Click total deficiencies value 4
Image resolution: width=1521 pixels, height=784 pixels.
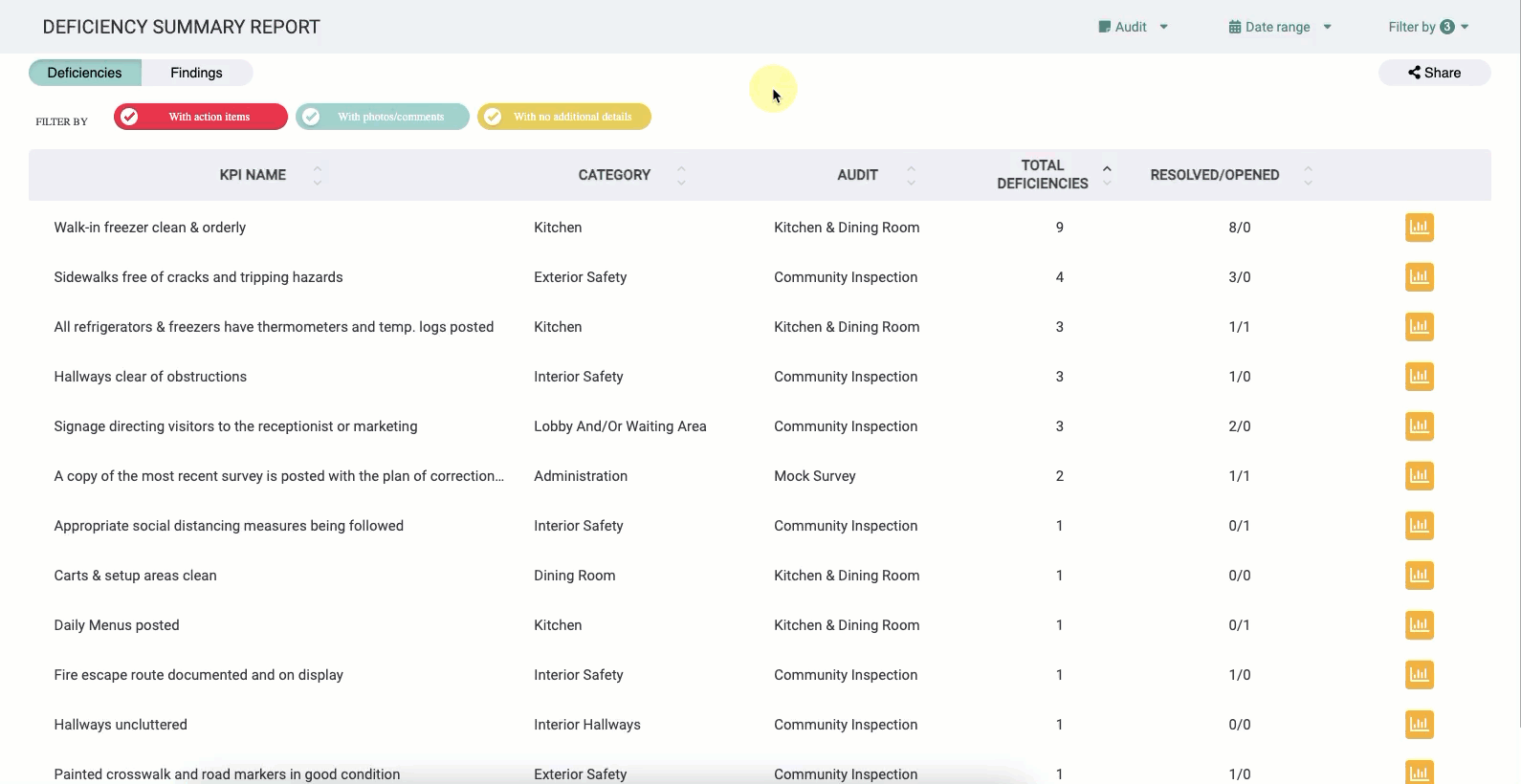click(1059, 277)
